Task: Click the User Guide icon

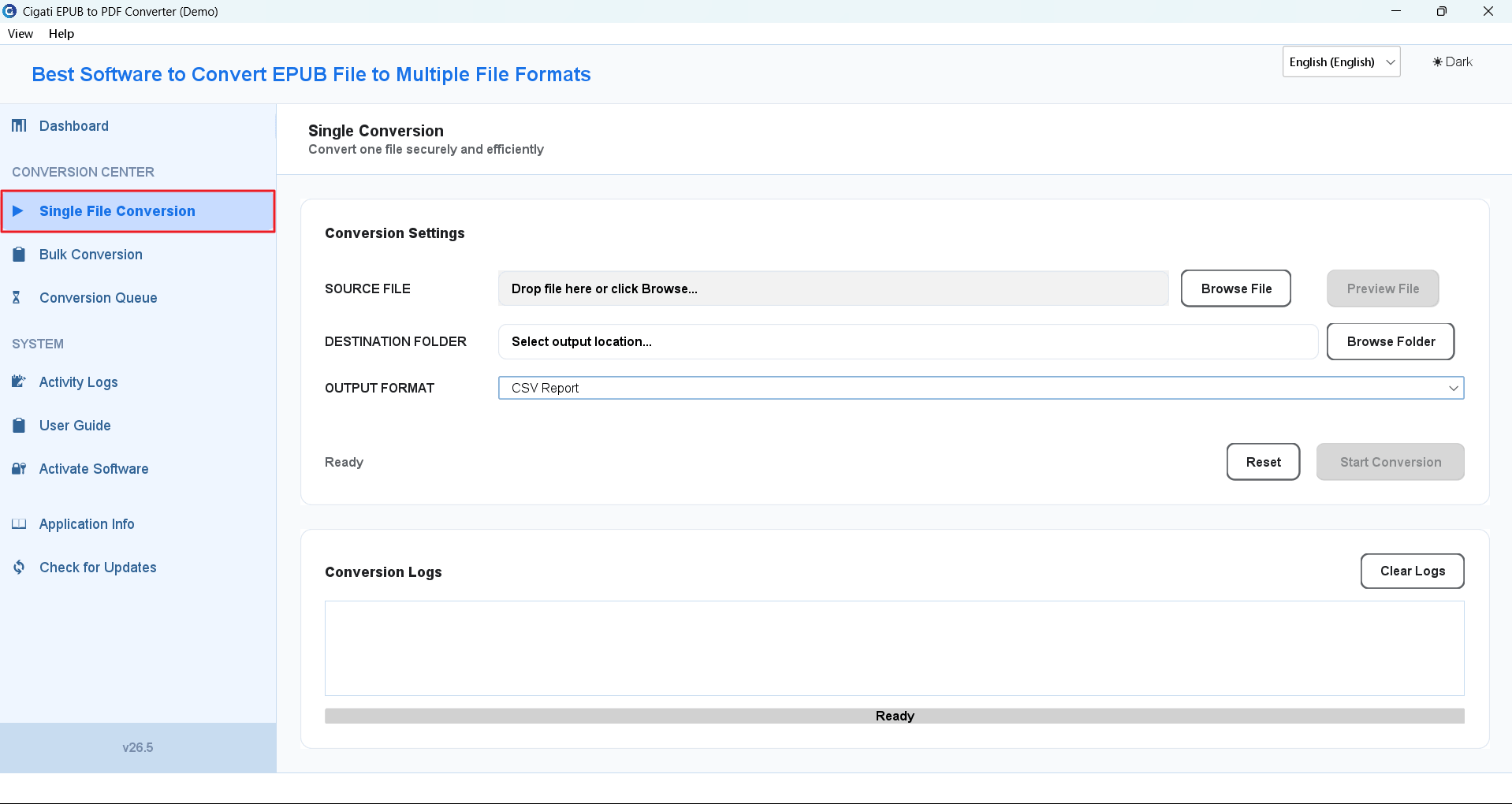Action: click(x=19, y=426)
